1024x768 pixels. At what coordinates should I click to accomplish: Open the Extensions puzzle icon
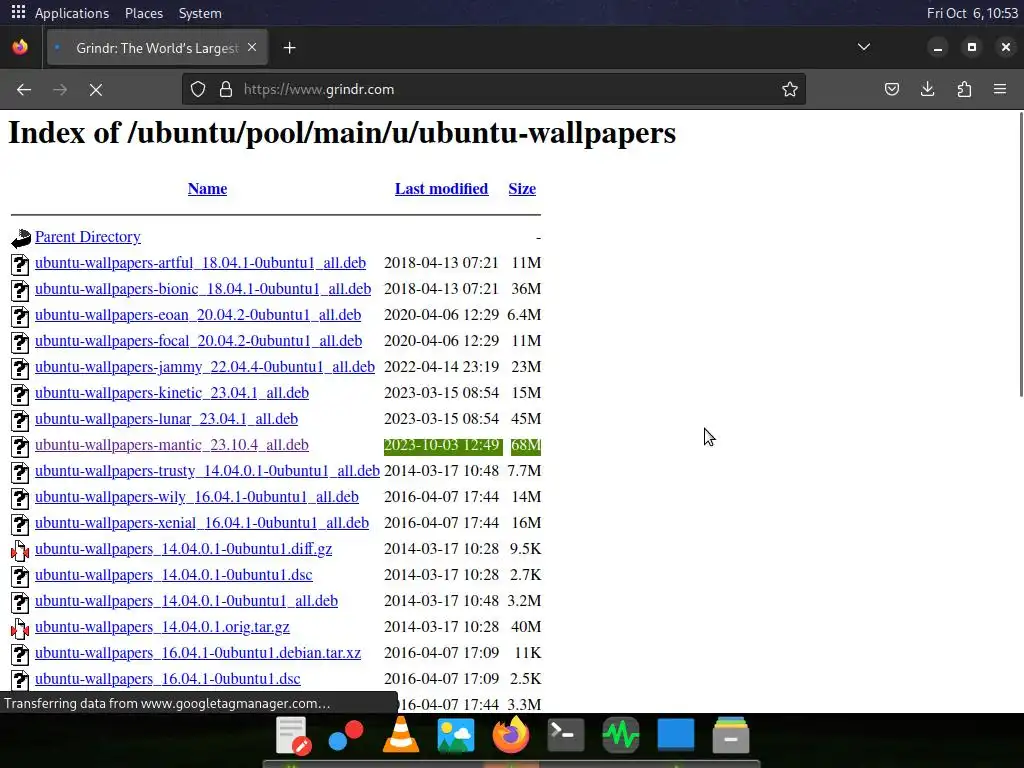pos(964,89)
